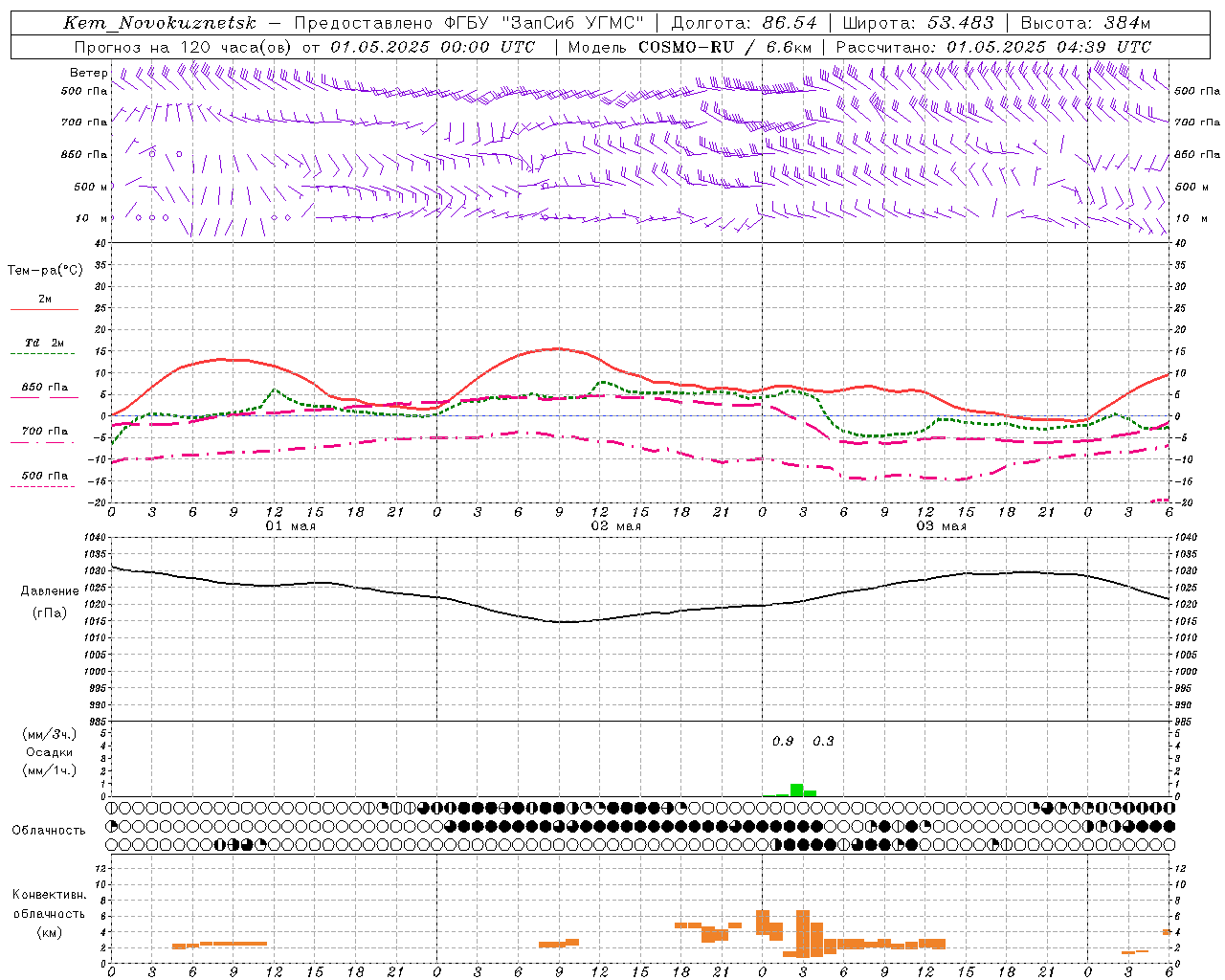
Task: Click the precipitation amount '0.3'
Action: coord(823,741)
